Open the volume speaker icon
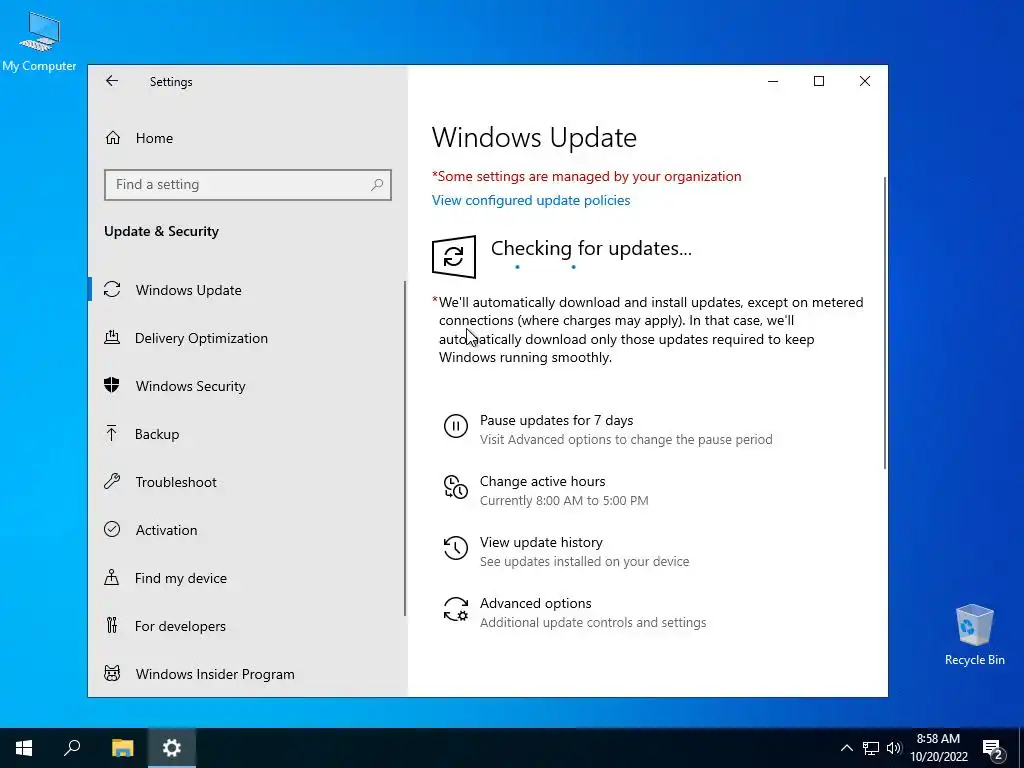 coord(894,748)
